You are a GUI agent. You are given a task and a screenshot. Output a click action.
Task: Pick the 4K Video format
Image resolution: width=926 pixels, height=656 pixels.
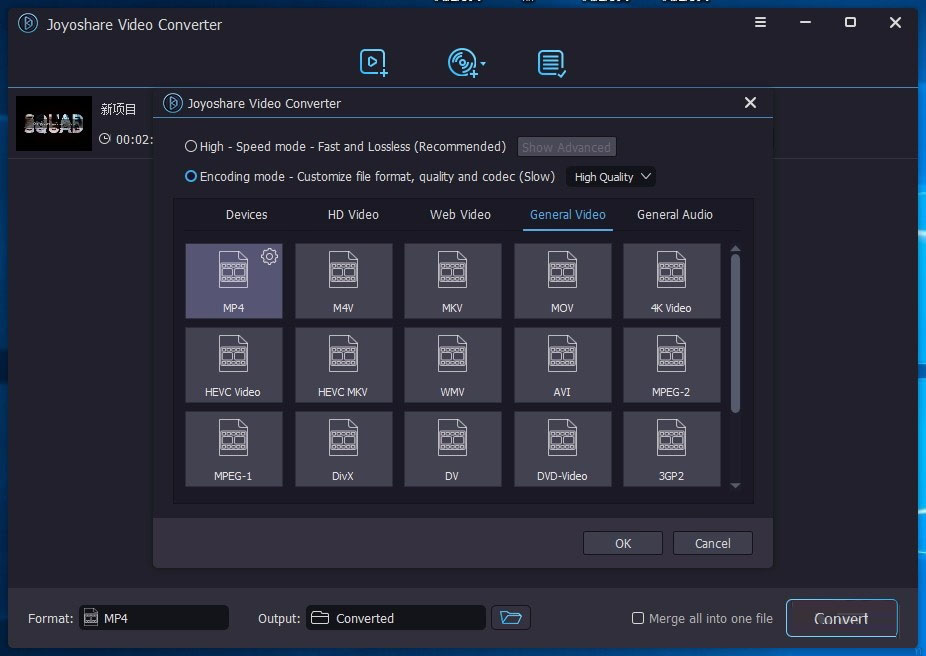pyautogui.click(x=671, y=280)
